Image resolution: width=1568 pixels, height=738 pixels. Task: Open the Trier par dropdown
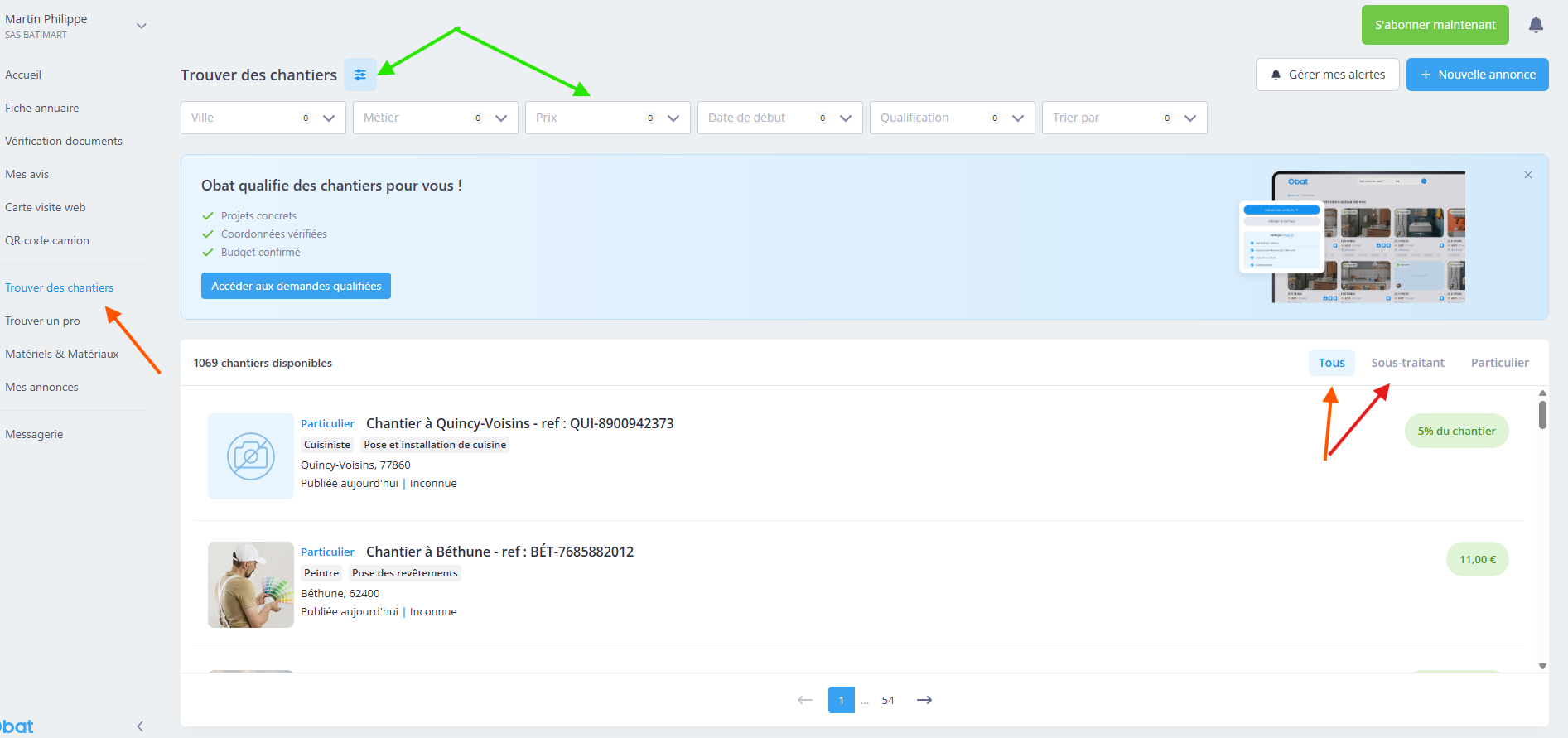coord(1125,118)
